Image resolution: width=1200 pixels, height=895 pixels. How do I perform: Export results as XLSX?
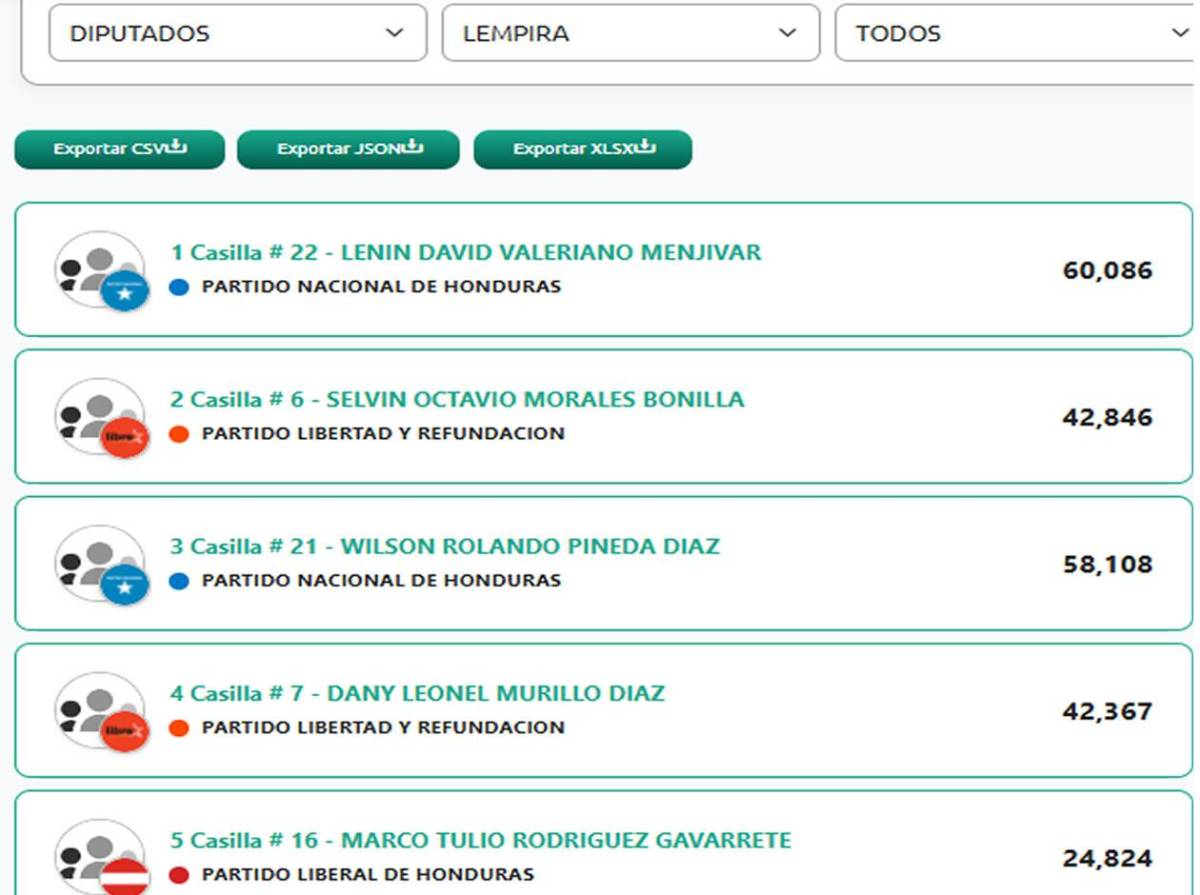(x=584, y=148)
